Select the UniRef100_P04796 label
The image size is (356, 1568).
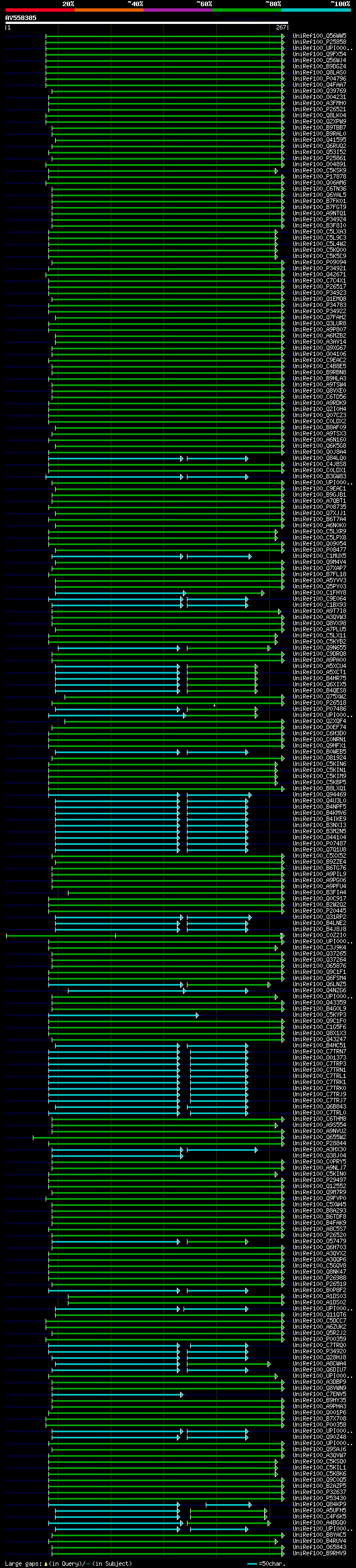click(319, 78)
